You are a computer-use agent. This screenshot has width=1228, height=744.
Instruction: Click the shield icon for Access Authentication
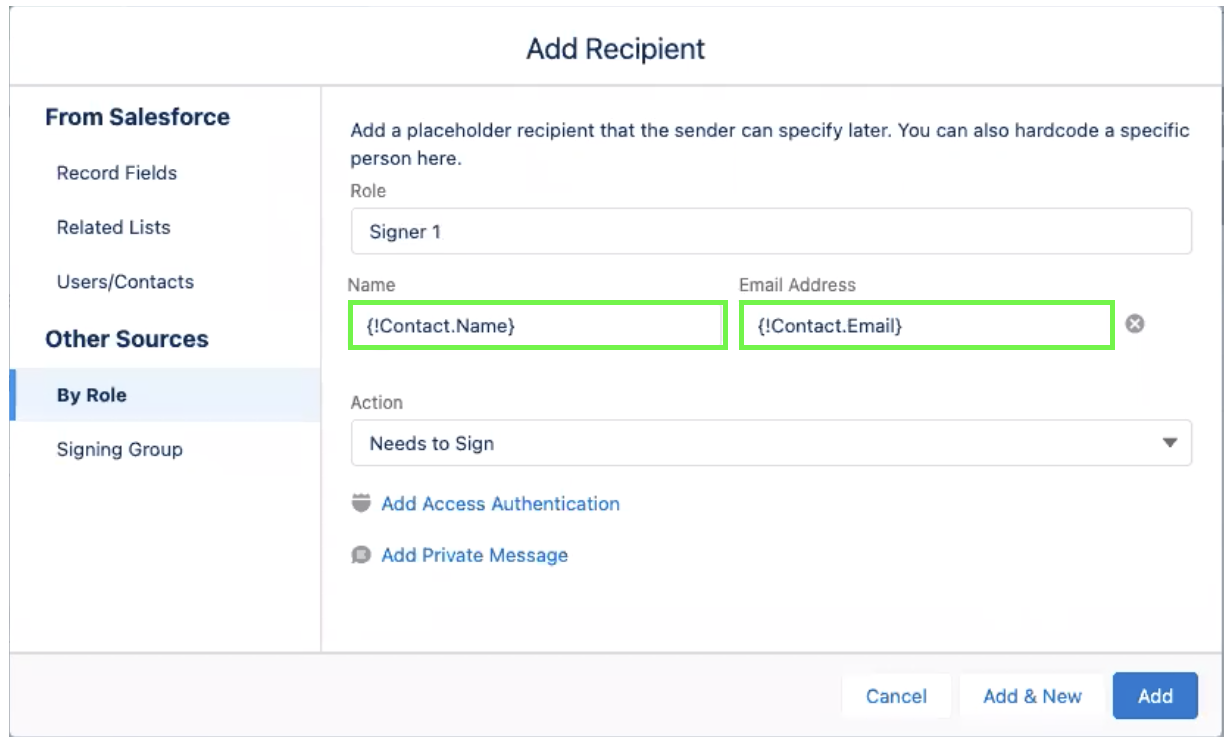click(x=361, y=503)
